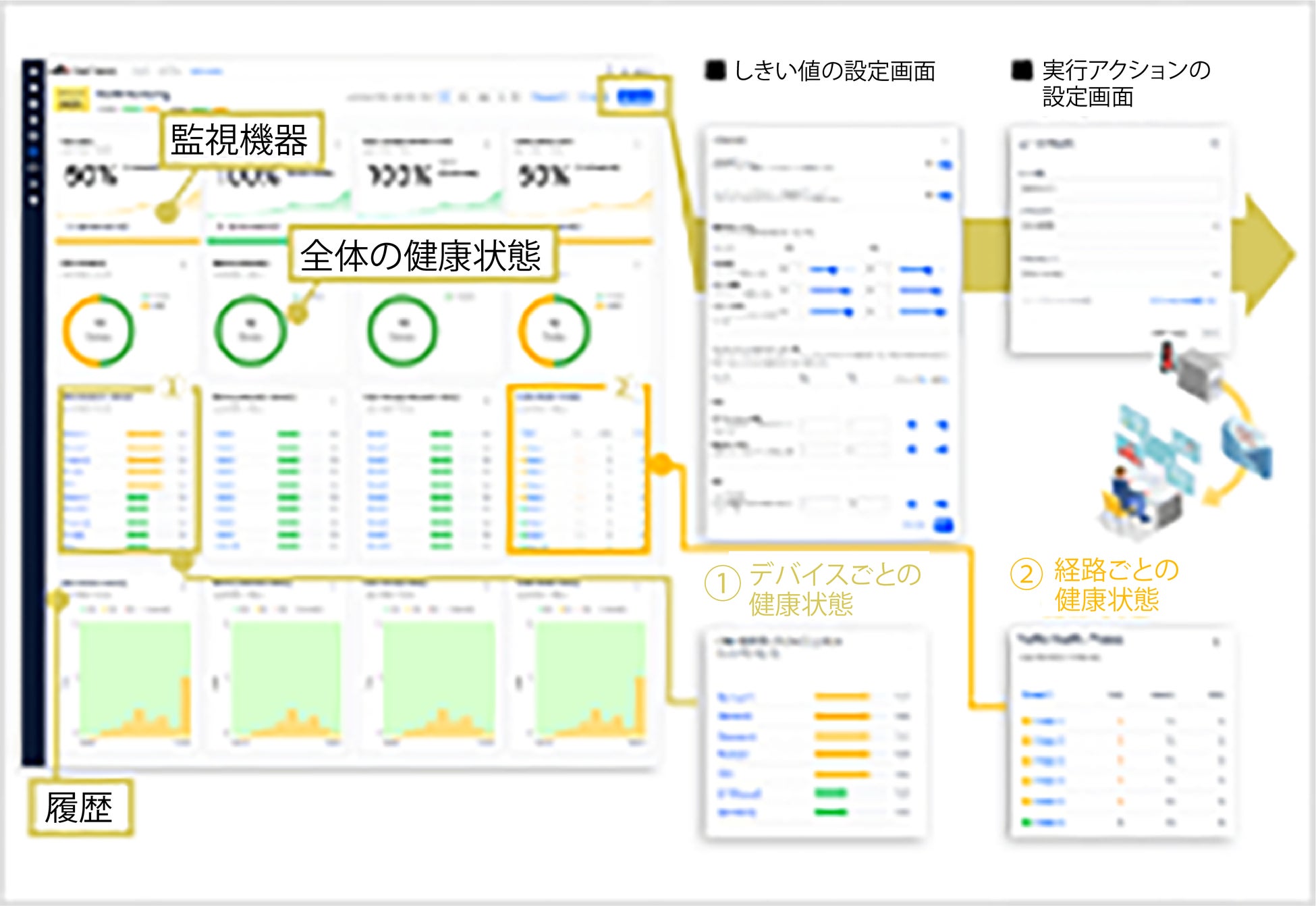Viewport: 1316px width, 906px height.
Task: Select the blue active tab in the top navigation
Action: coord(206,71)
